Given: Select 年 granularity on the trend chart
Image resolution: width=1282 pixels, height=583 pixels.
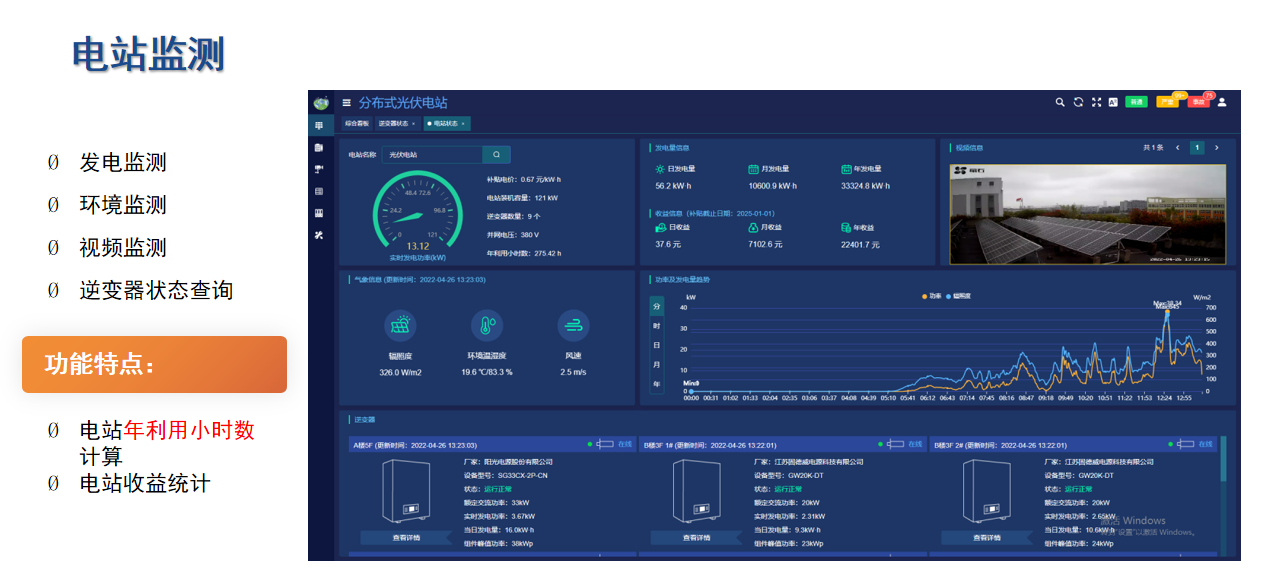Looking at the screenshot, I should [x=657, y=384].
